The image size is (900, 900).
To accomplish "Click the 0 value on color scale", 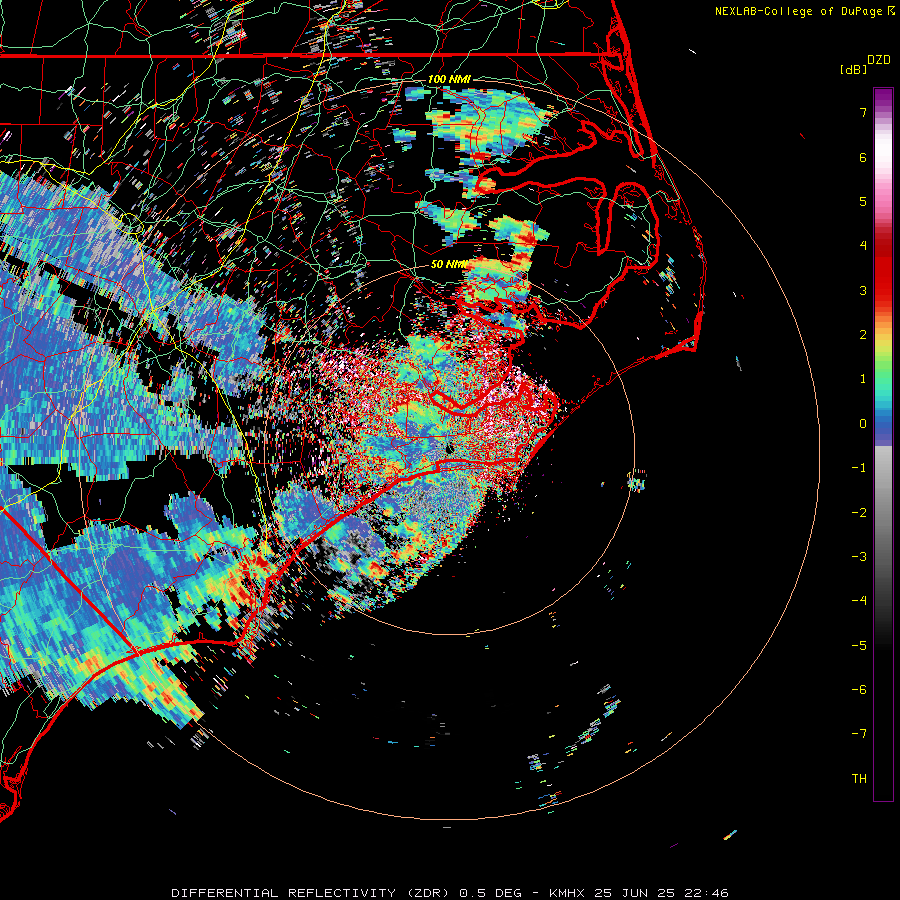I will click(863, 424).
